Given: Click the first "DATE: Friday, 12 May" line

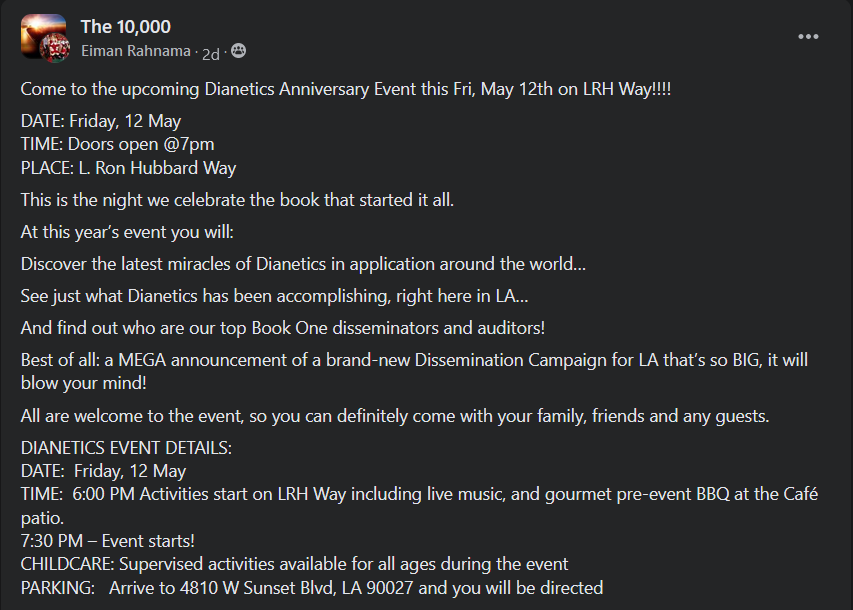Looking at the screenshot, I should click(x=101, y=121).
